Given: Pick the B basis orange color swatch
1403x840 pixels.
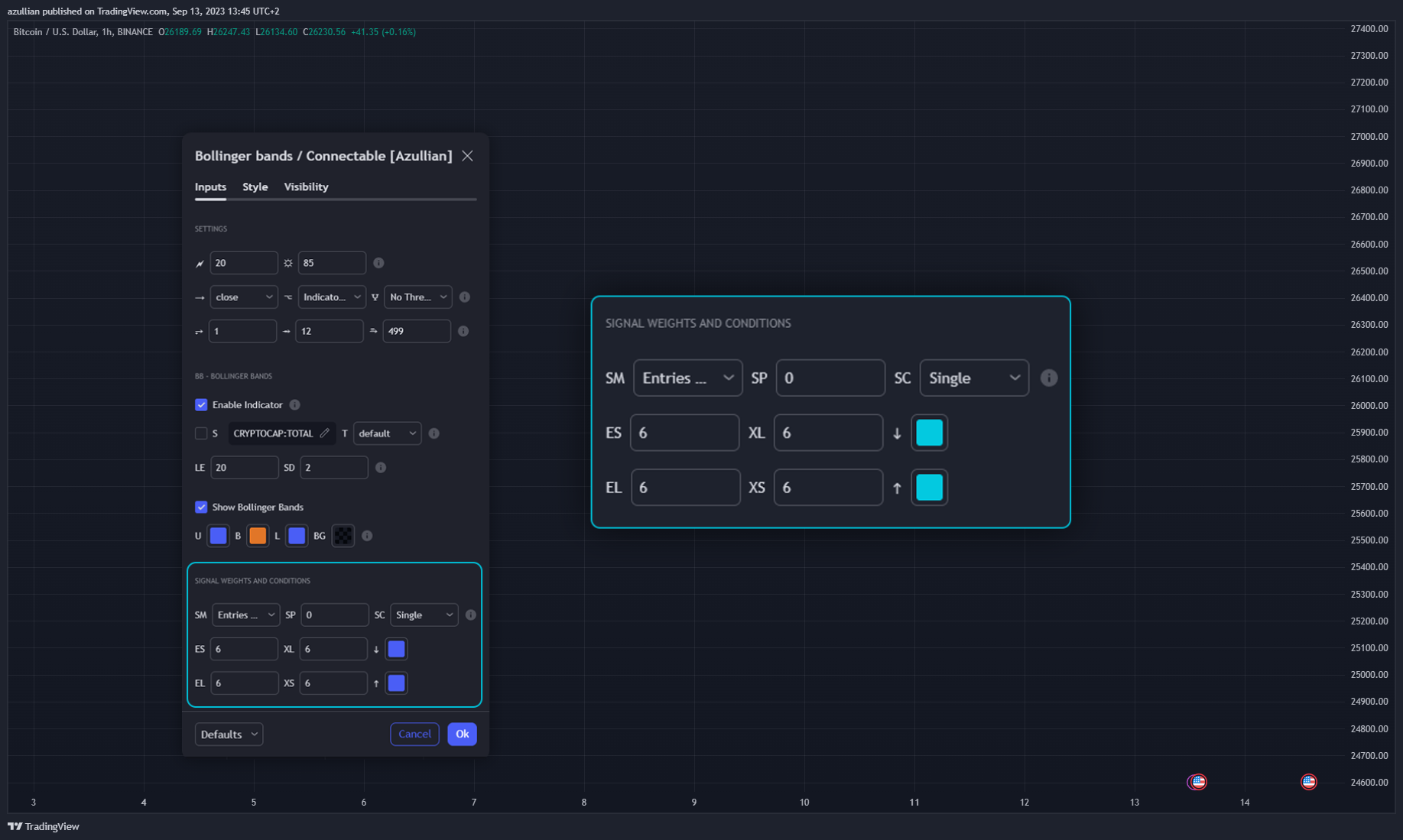Looking at the screenshot, I should [258, 536].
